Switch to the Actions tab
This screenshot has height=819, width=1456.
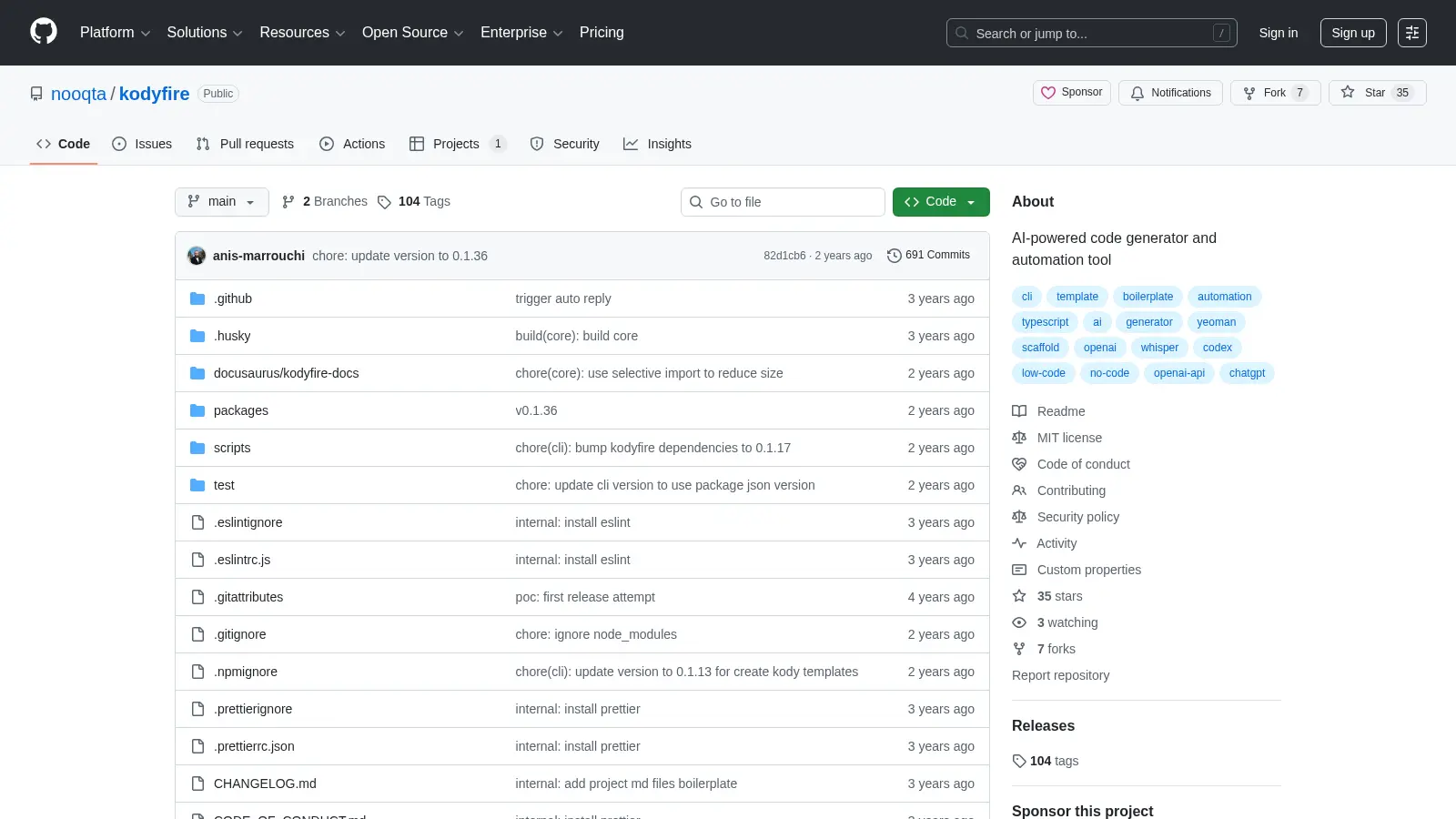coord(352,144)
